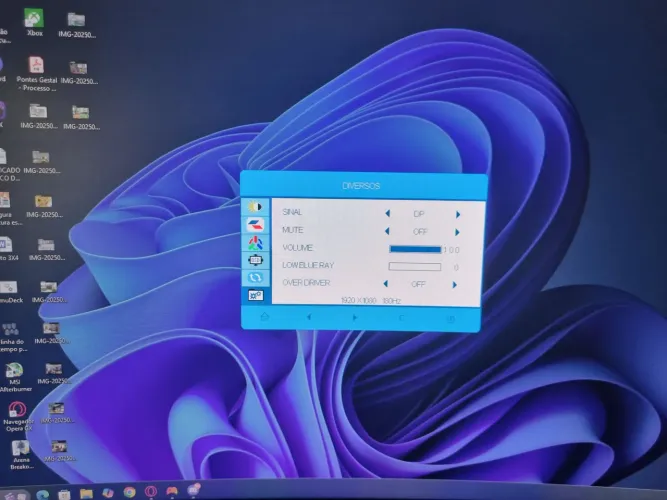Toggle OVER DRIVER using its right arrow
The image size is (667, 500).
click(x=455, y=285)
